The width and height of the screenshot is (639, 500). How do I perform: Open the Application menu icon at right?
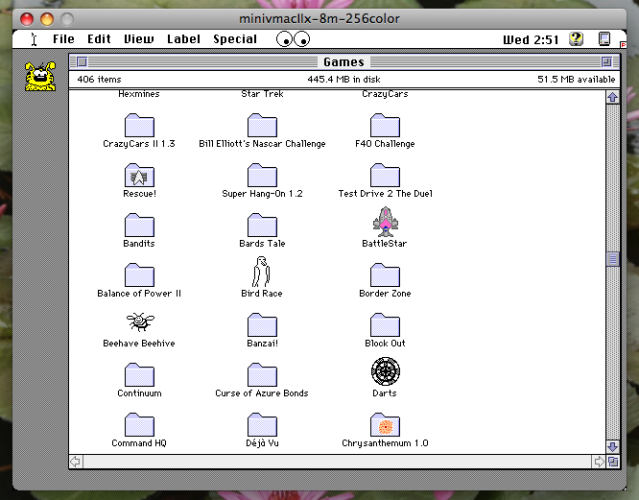[x=604, y=39]
